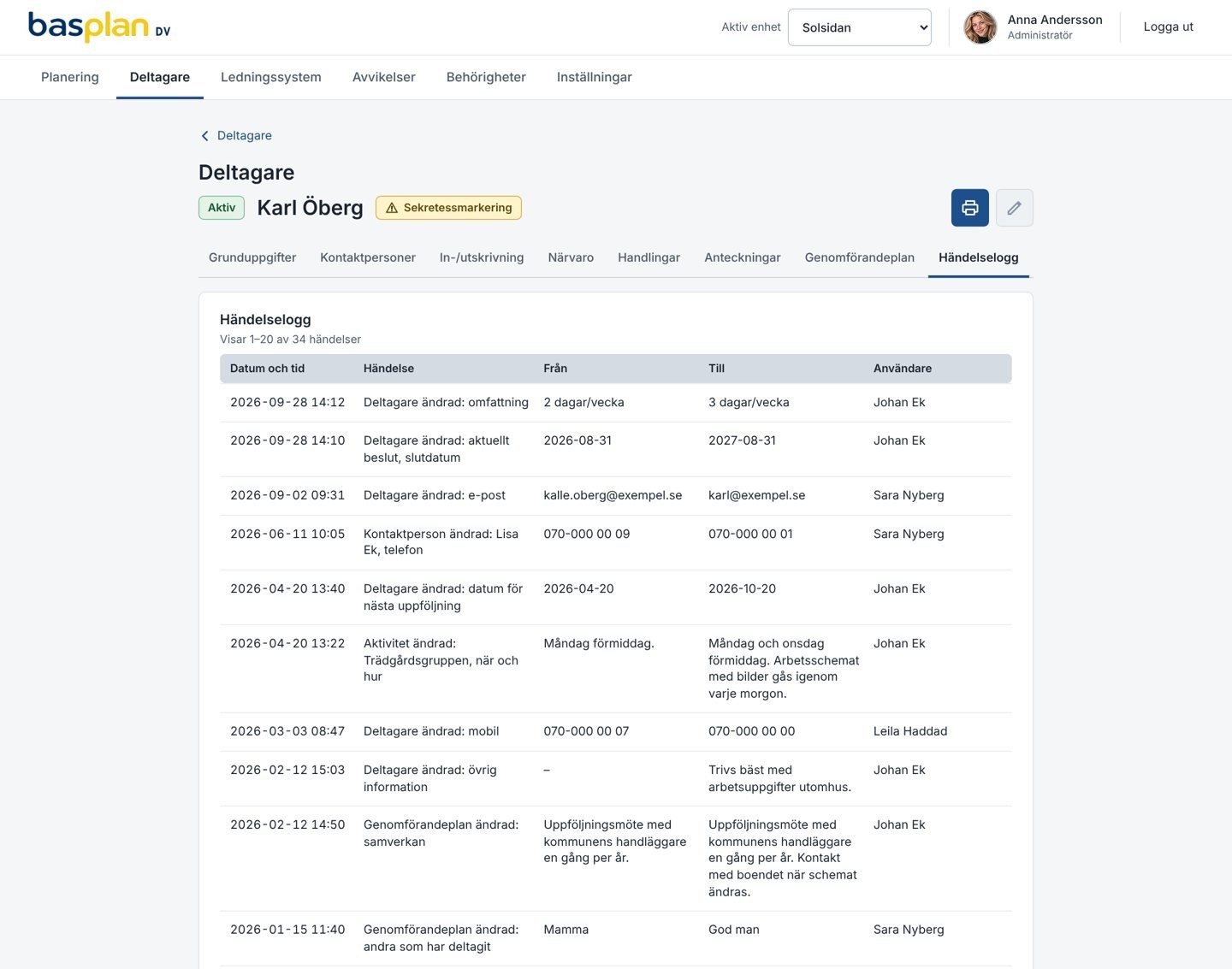Open the Ledningssystem menu item

point(271,77)
